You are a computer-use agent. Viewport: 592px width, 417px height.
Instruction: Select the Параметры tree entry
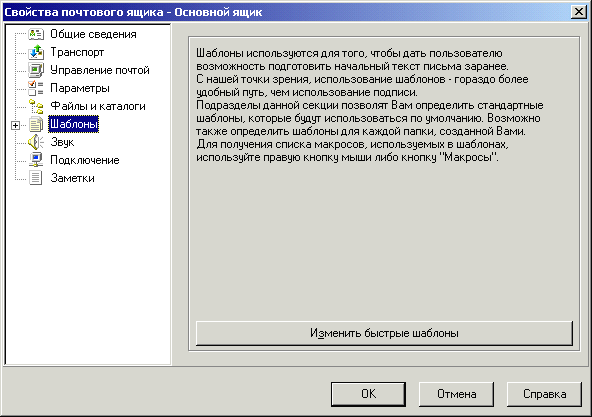[x=80, y=88]
